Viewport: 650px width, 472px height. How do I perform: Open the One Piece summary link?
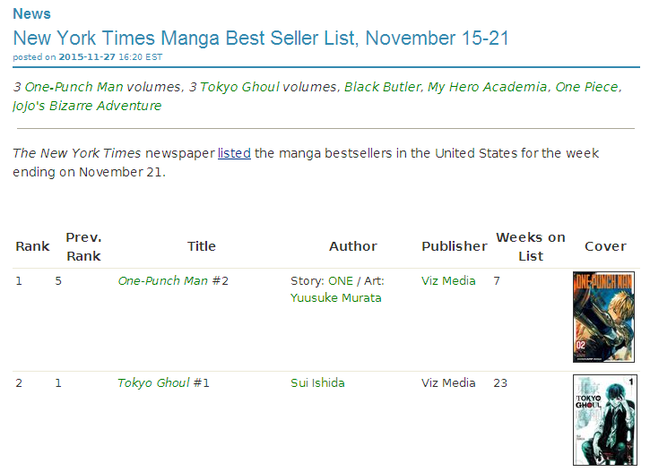pyautogui.click(x=588, y=87)
